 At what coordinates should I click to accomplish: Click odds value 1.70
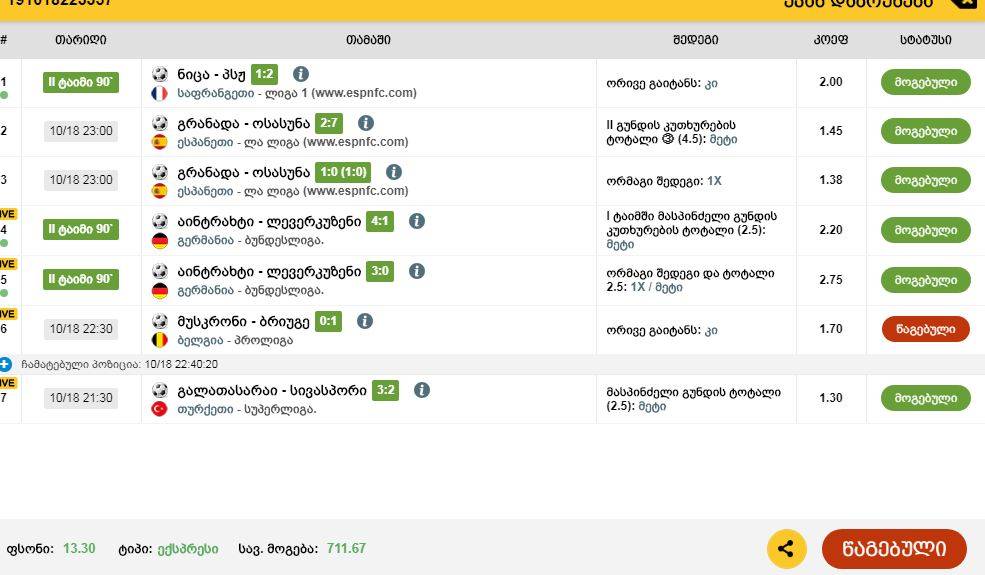tap(830, 329)
